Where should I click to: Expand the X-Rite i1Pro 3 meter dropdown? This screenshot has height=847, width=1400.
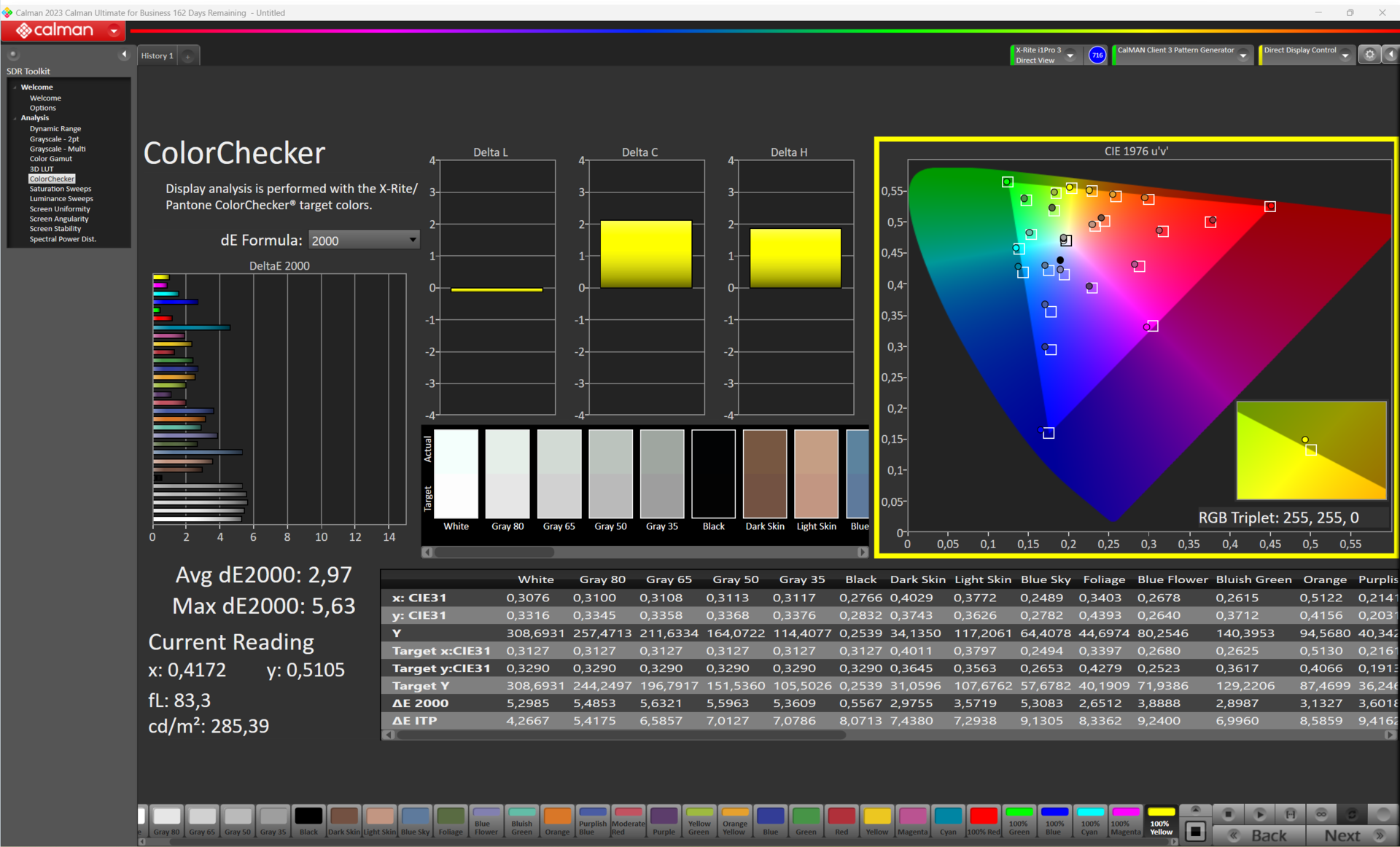[1070, 55]
